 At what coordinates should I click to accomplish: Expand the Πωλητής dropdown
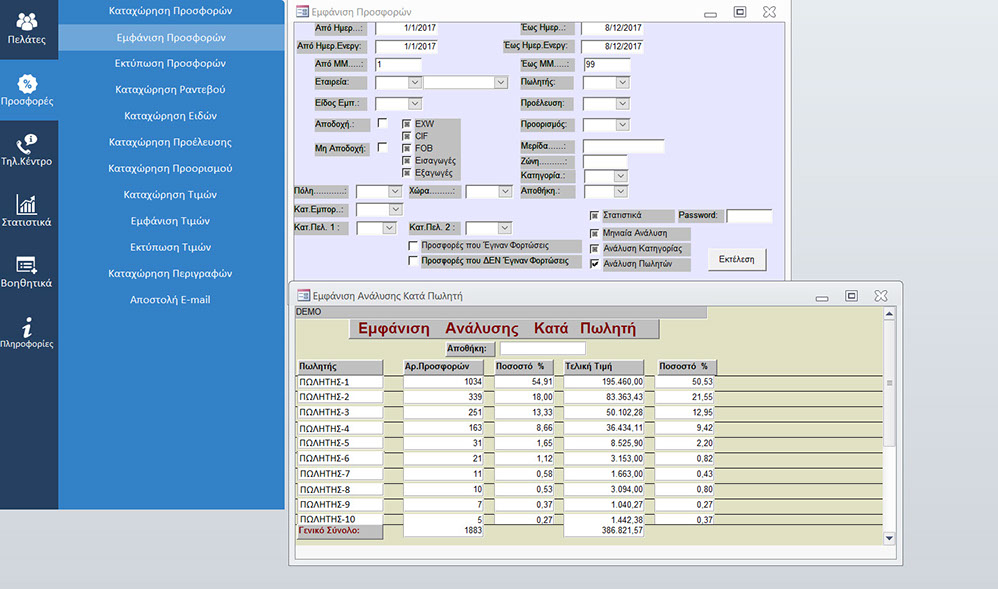click(x=621, y=83)
